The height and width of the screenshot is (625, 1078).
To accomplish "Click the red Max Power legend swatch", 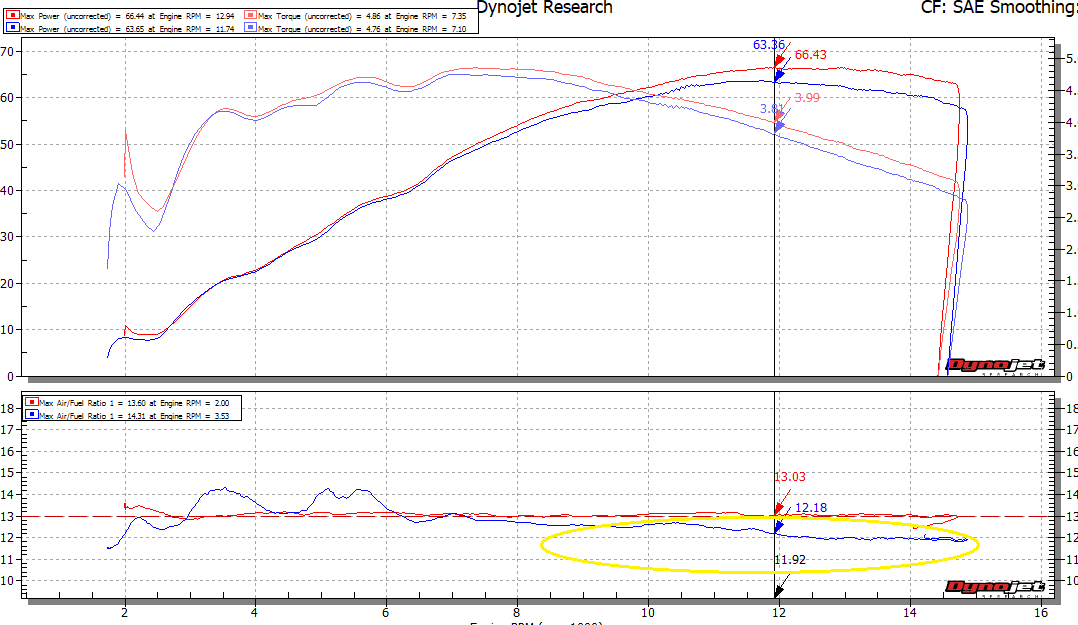I will [x=12, y=15].
